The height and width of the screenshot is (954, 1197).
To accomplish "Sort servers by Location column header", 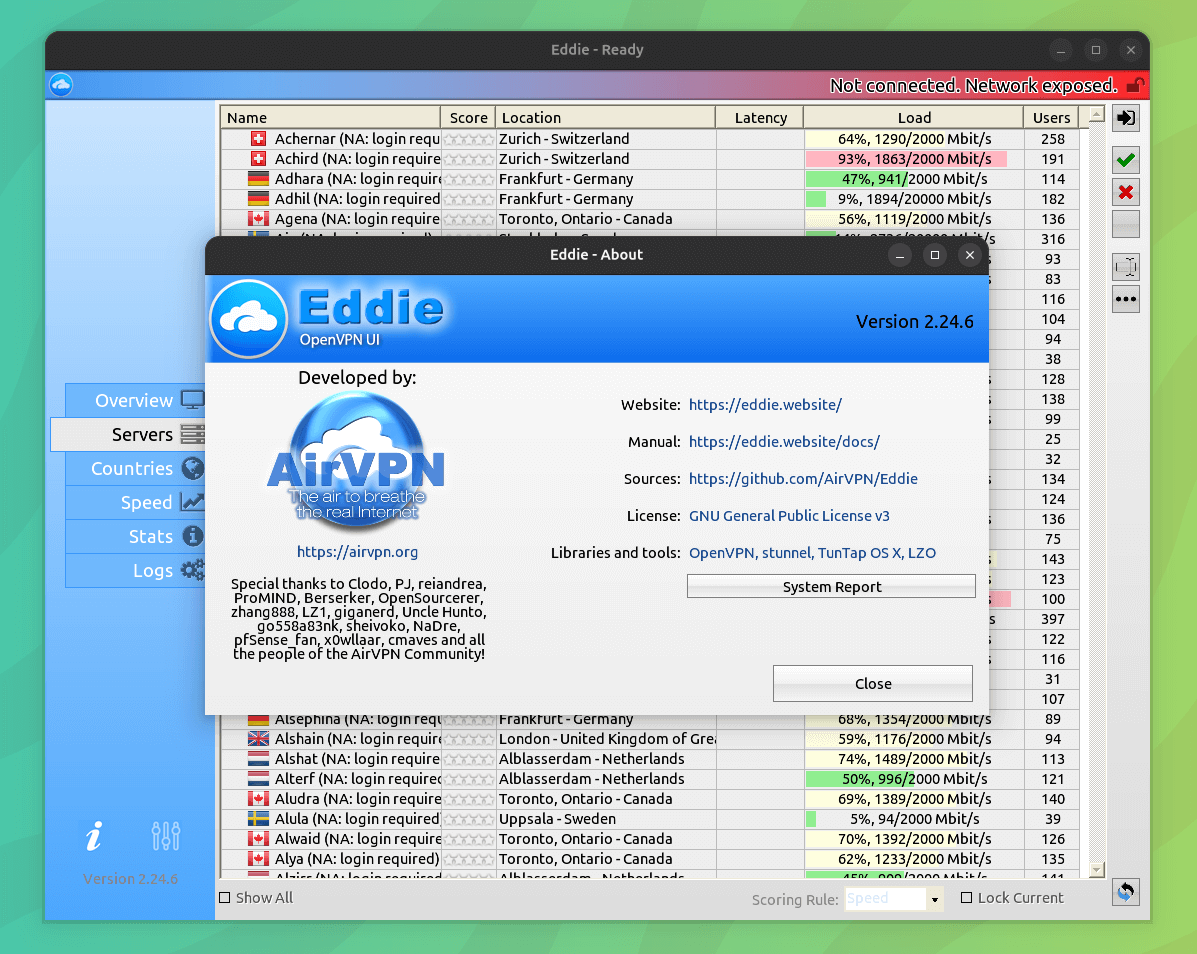I will pyautogui.click(x=605, y=118).
